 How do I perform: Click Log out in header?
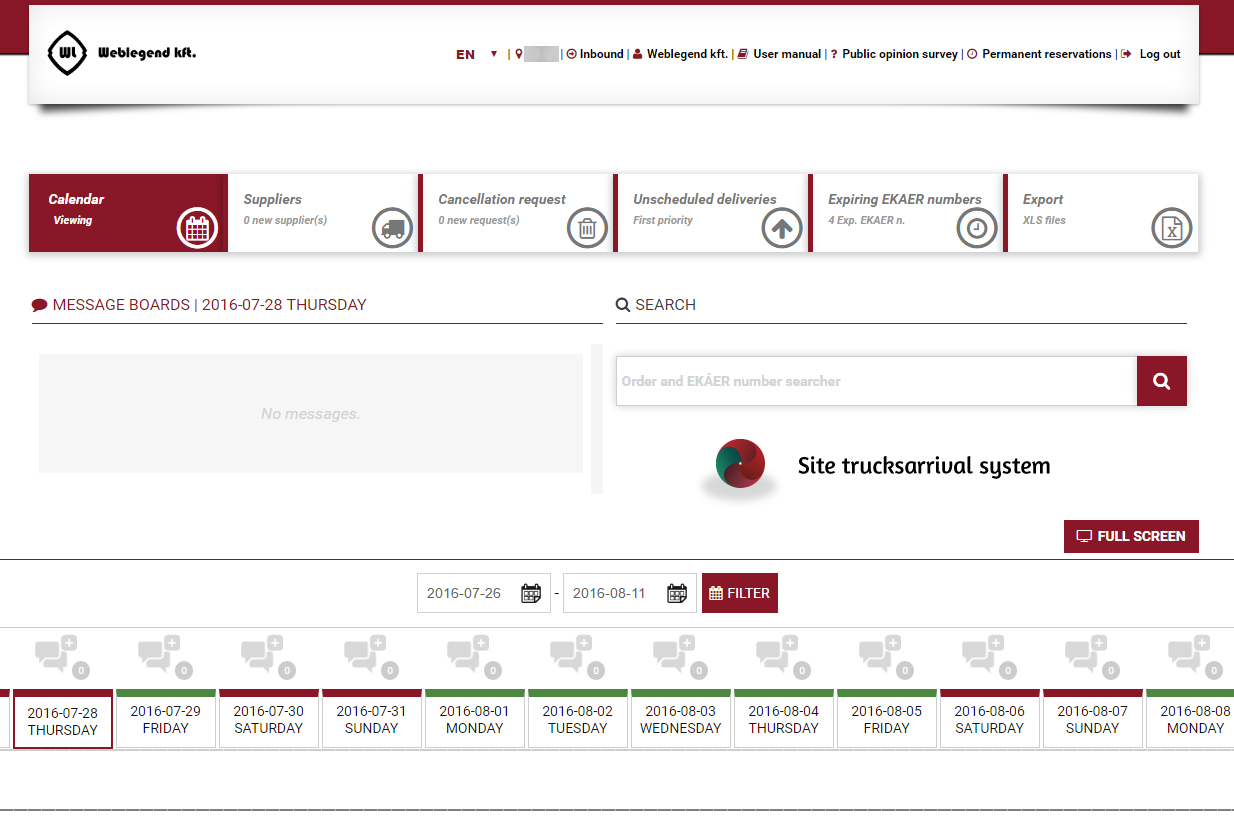pos(1159,54)
